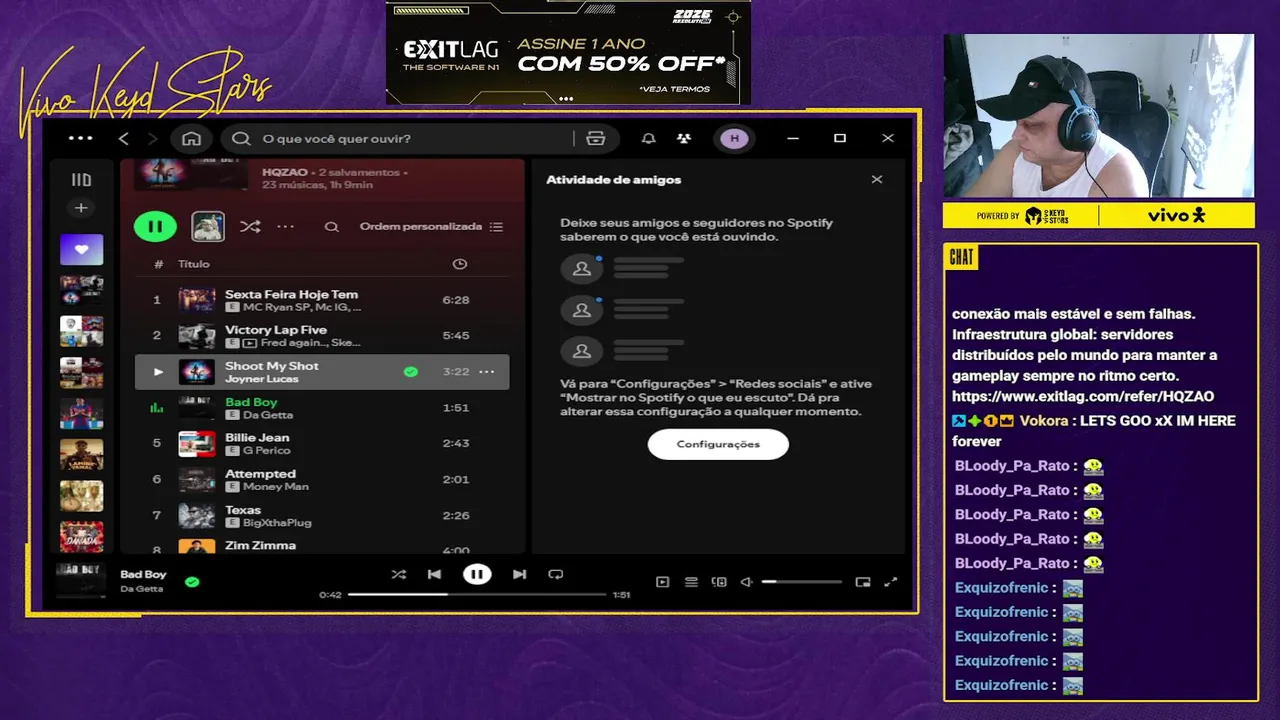1280x720 pixels.
Task: Open the Liked Songs heart tile
Action: pyautogui.click(x=81, y=249)
